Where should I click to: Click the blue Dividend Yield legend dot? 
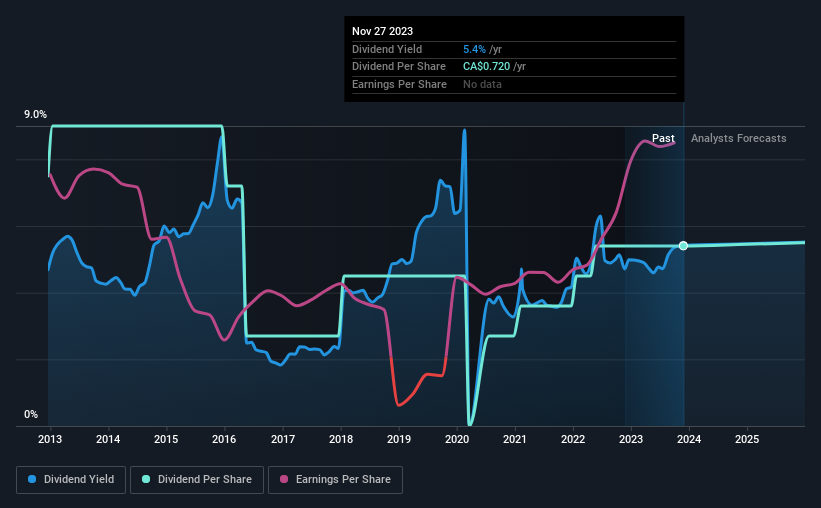coord(32,479)
